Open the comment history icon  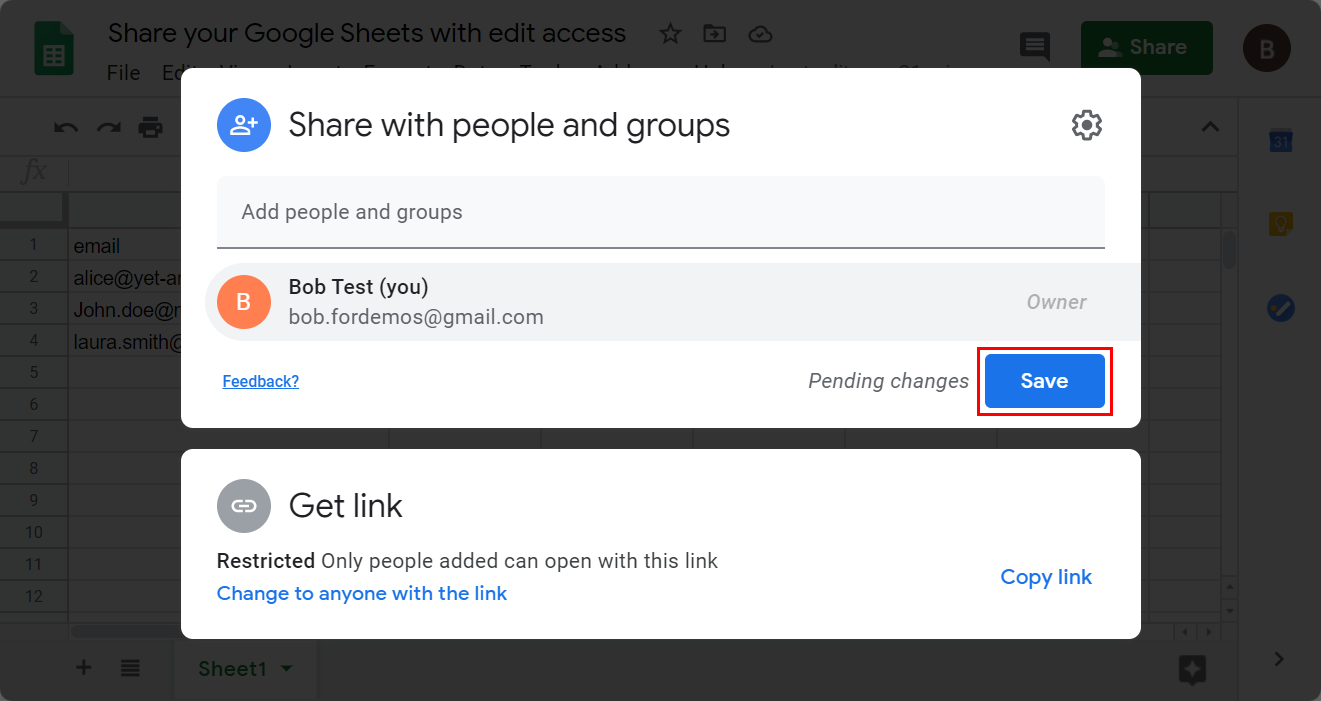[1034, 47]
